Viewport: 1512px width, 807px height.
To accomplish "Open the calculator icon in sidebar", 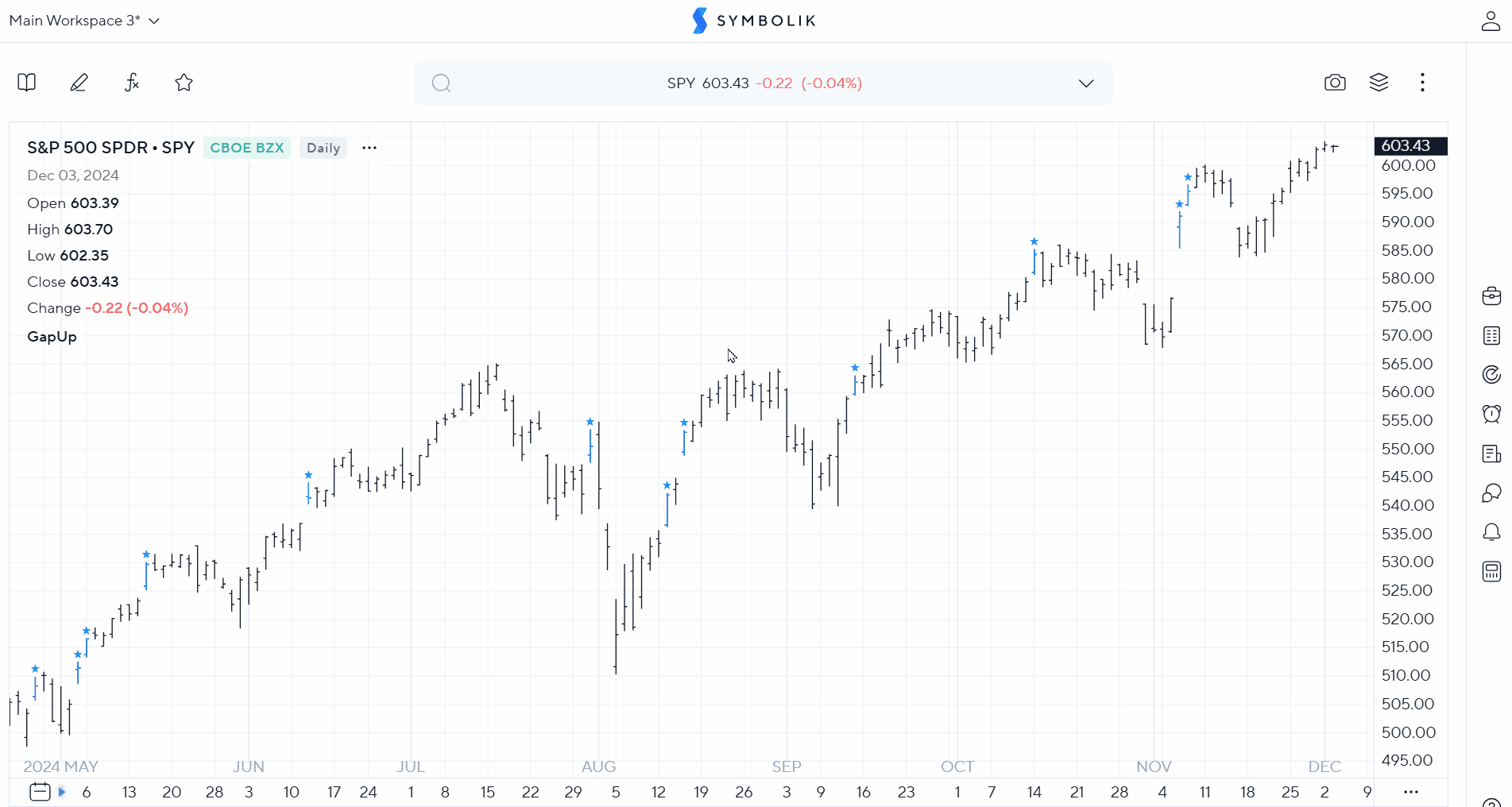I will 1491,572.
